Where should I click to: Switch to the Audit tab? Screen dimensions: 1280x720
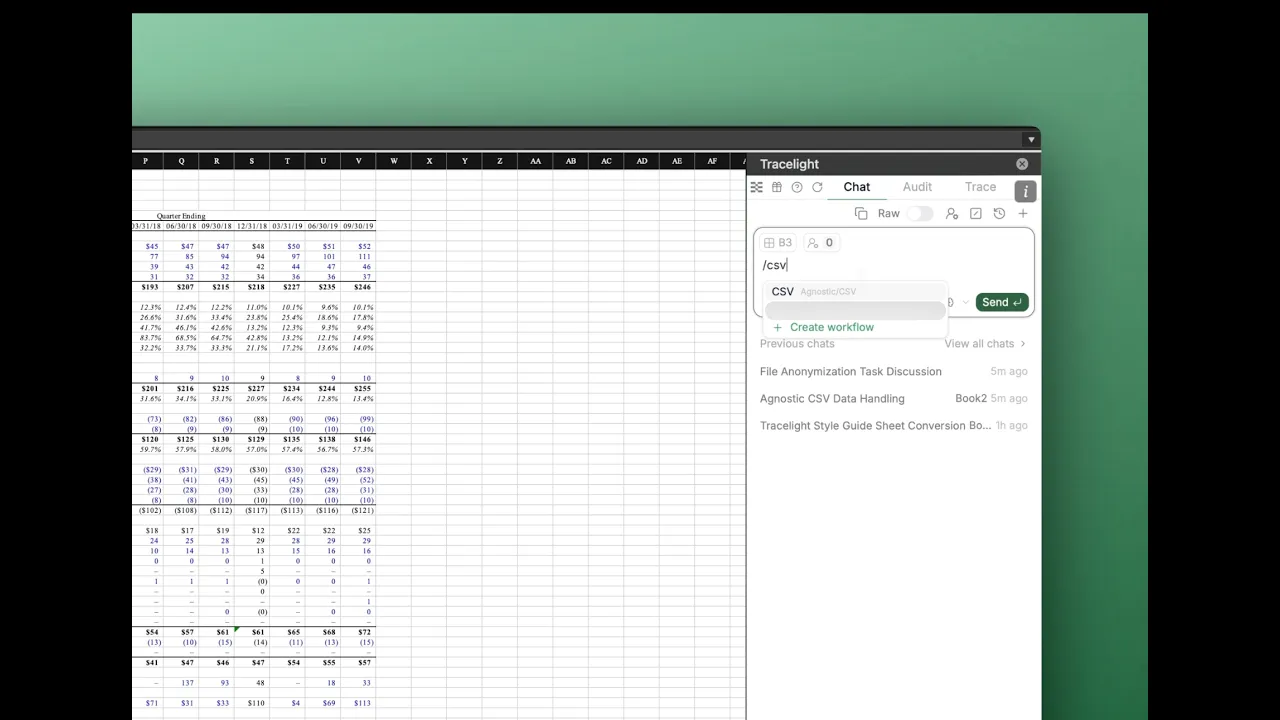point(917,187)
